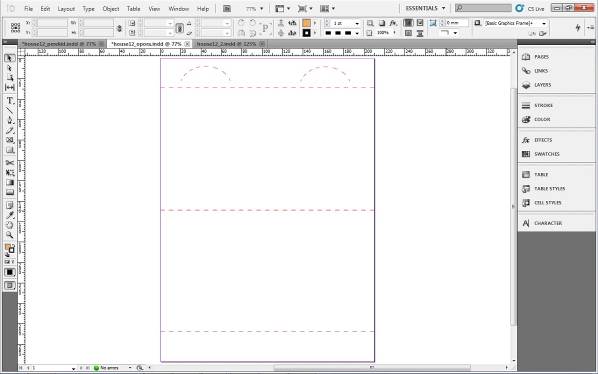The width and height of the screenshot is (598, 374).
Task: Select the Gradient Swatch tool
Action: pyautogui.click(x=10, y=182)
